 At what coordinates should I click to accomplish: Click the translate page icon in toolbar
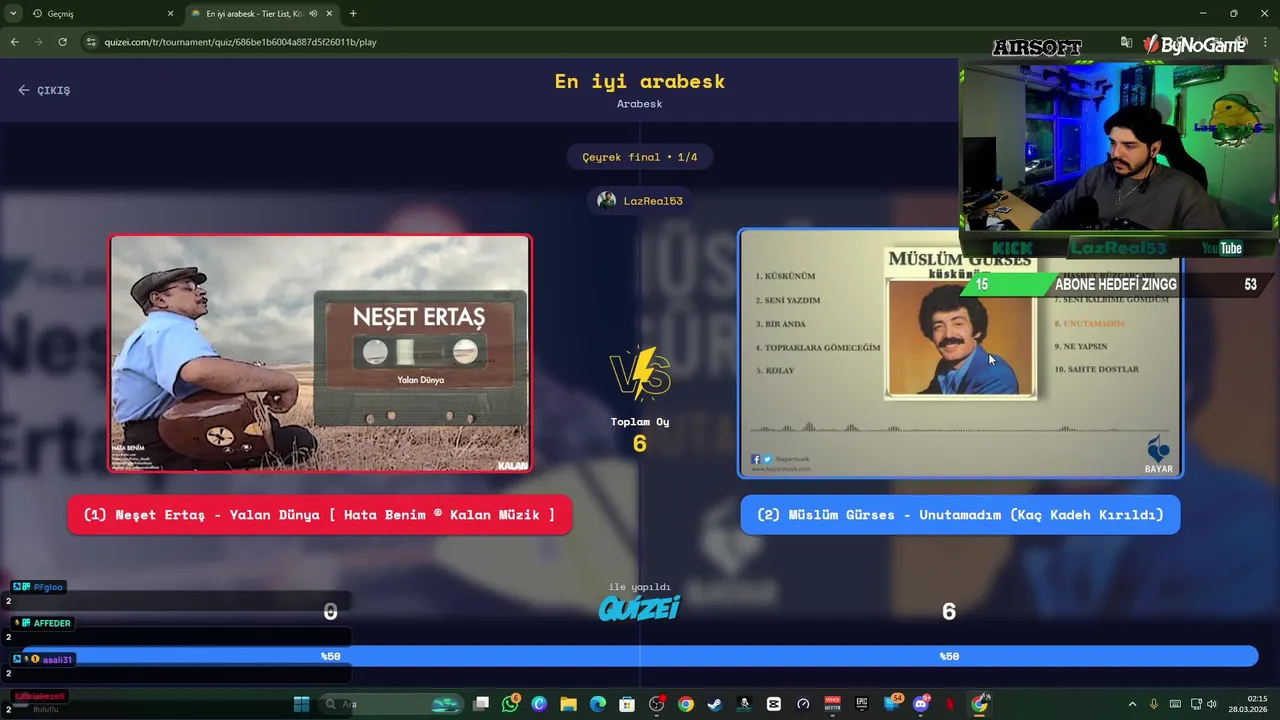tap(1126, 42)
